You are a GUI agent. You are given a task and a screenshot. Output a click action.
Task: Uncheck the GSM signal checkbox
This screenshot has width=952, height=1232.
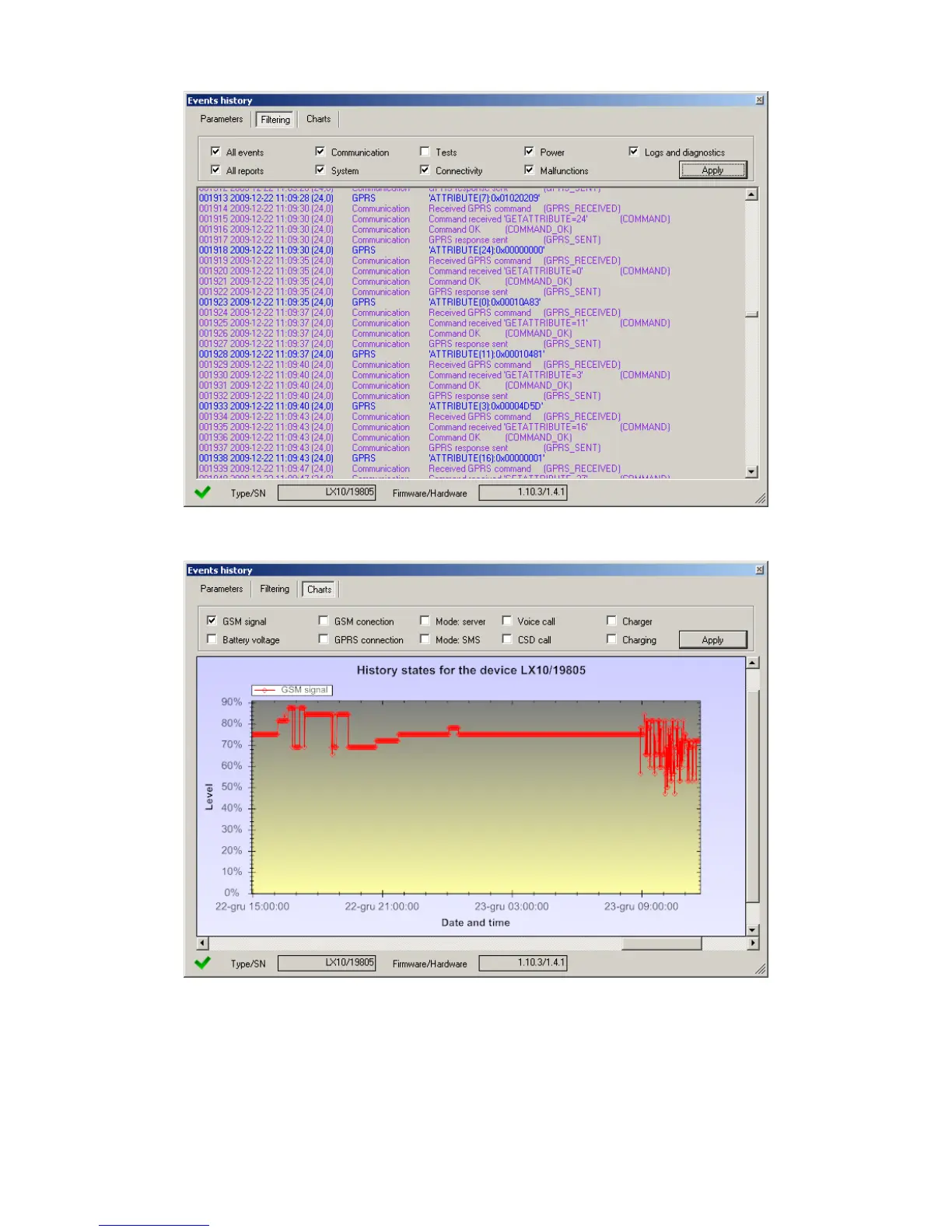[x=212, y=621]
